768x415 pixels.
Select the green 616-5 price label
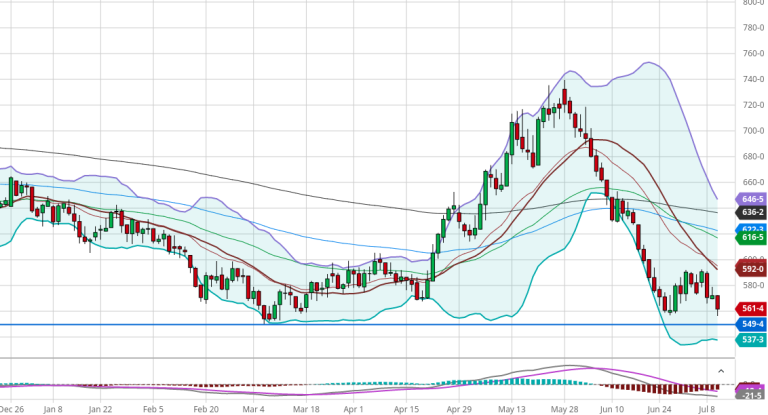[752, 238]
